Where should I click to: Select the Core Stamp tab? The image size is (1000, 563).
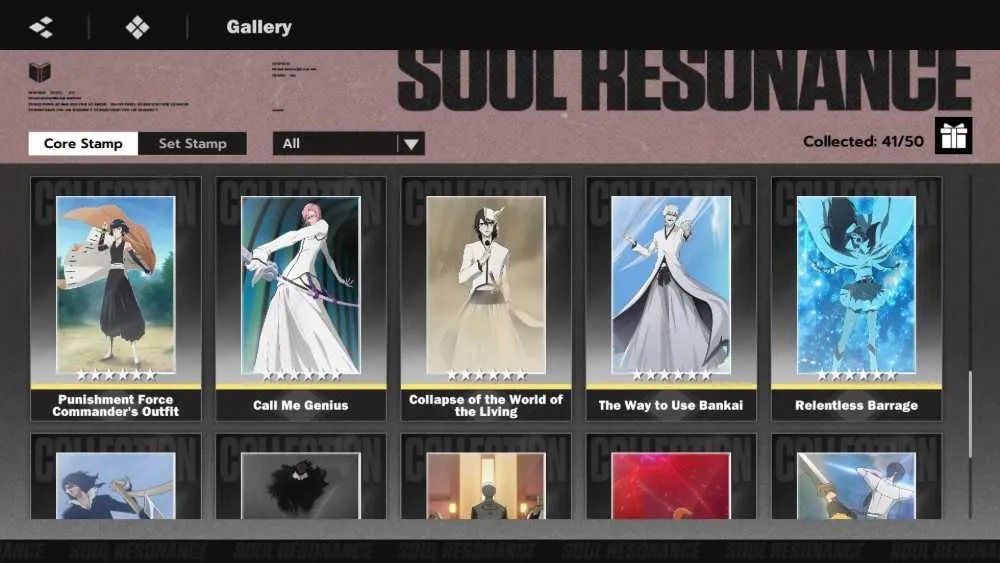(x=83, y=143)
